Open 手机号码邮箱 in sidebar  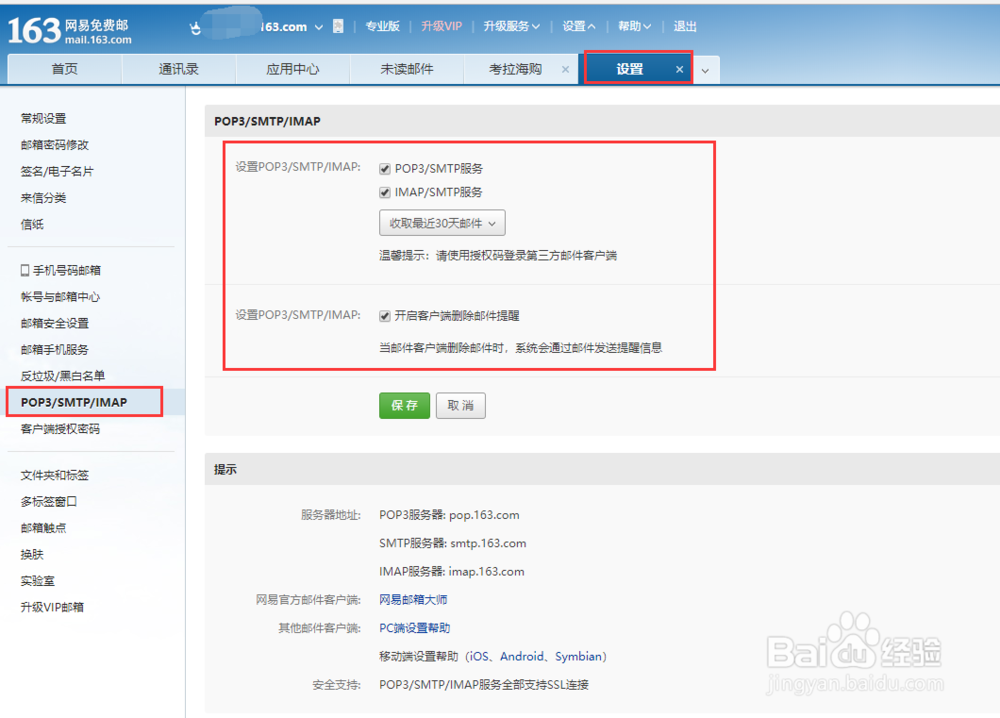(x=61, y=270)
